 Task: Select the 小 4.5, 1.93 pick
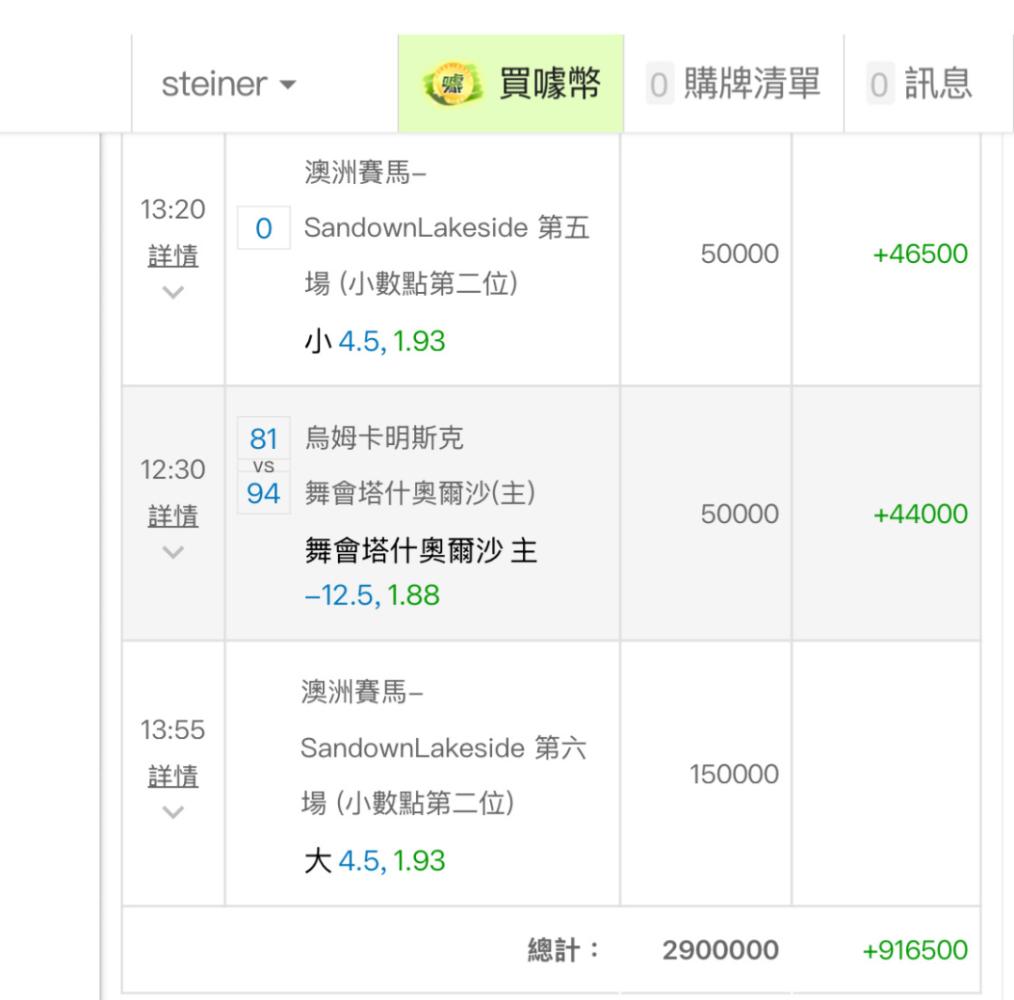click(x=374, y=342)
